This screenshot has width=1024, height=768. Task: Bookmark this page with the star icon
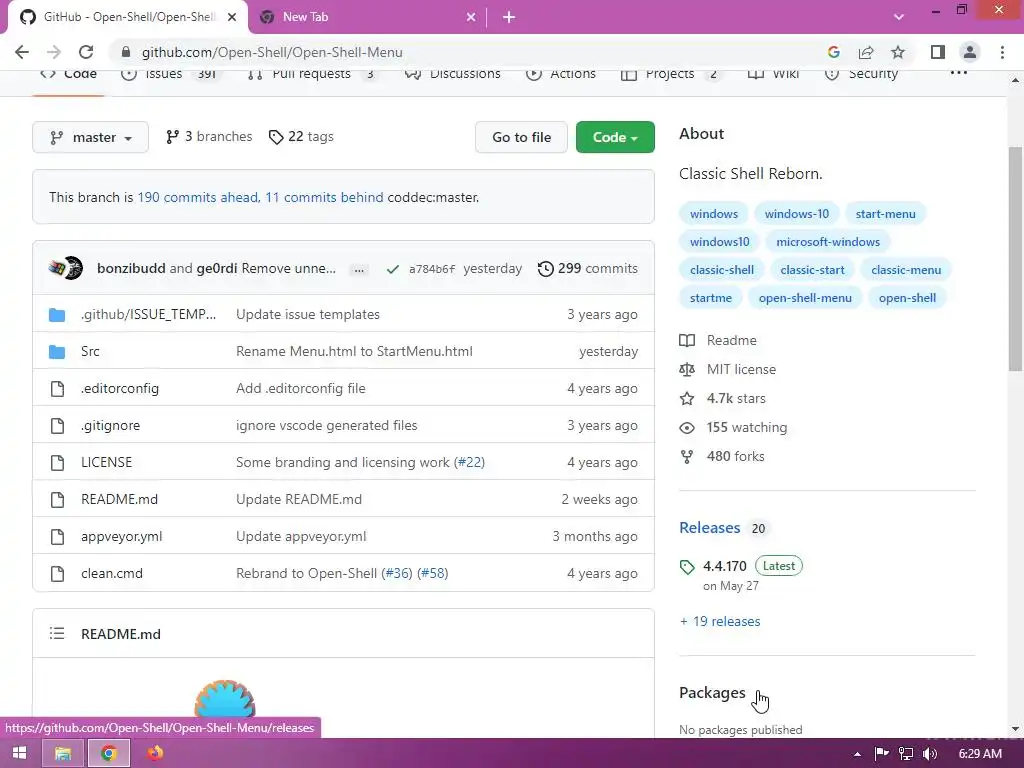pyautogui.click(x=898, y=52)
